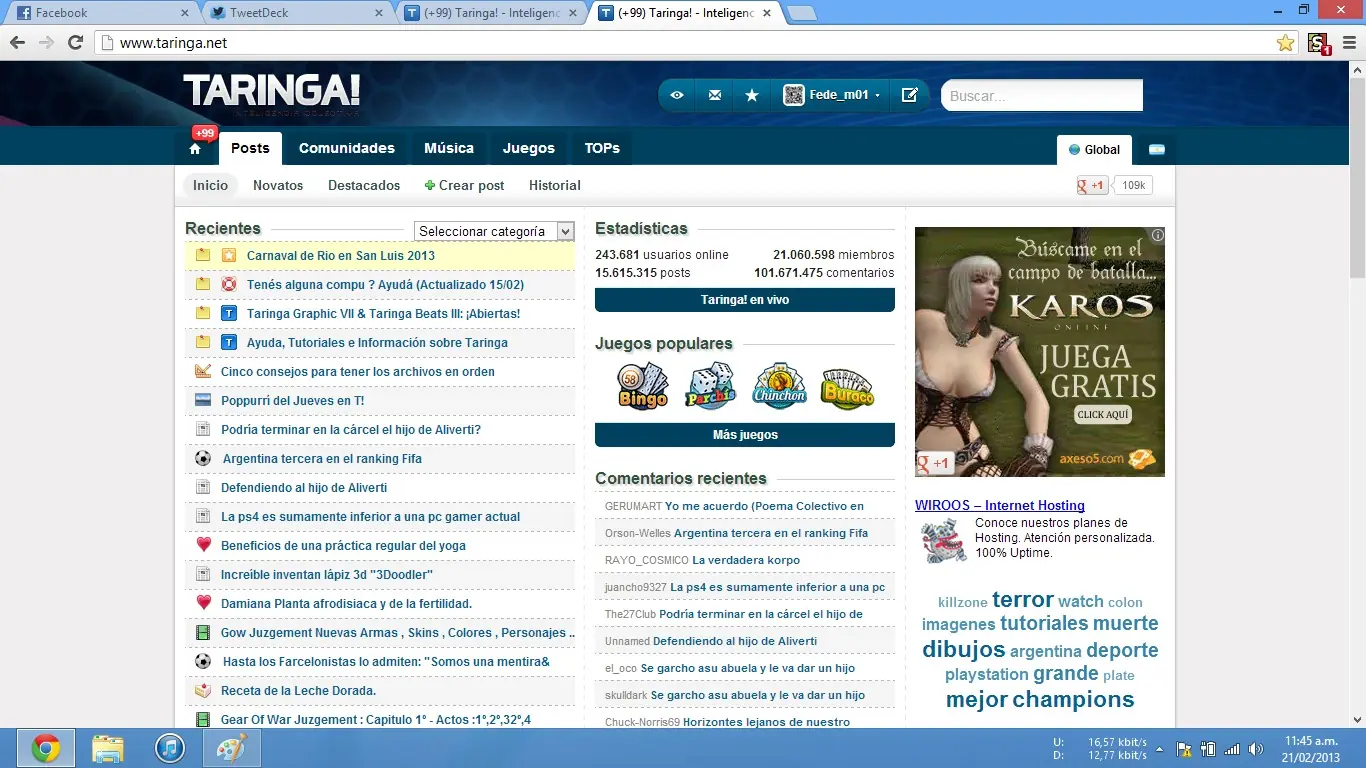Click the star icon beside Carnaval de Rio post
This screenshot has width=1366, height=768.
pyautogui.click(x=229, y=255)
